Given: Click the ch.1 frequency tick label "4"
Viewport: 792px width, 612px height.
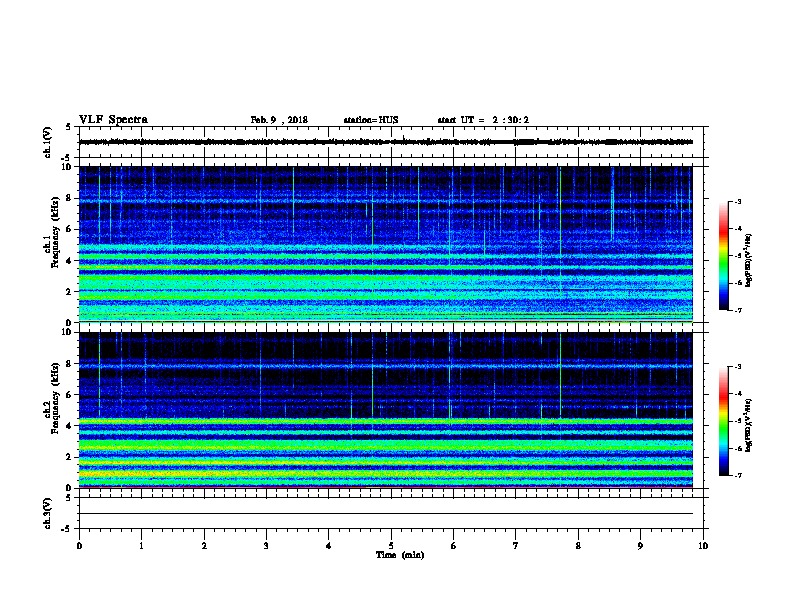Looking at the screenshot, I should [69, 261].
